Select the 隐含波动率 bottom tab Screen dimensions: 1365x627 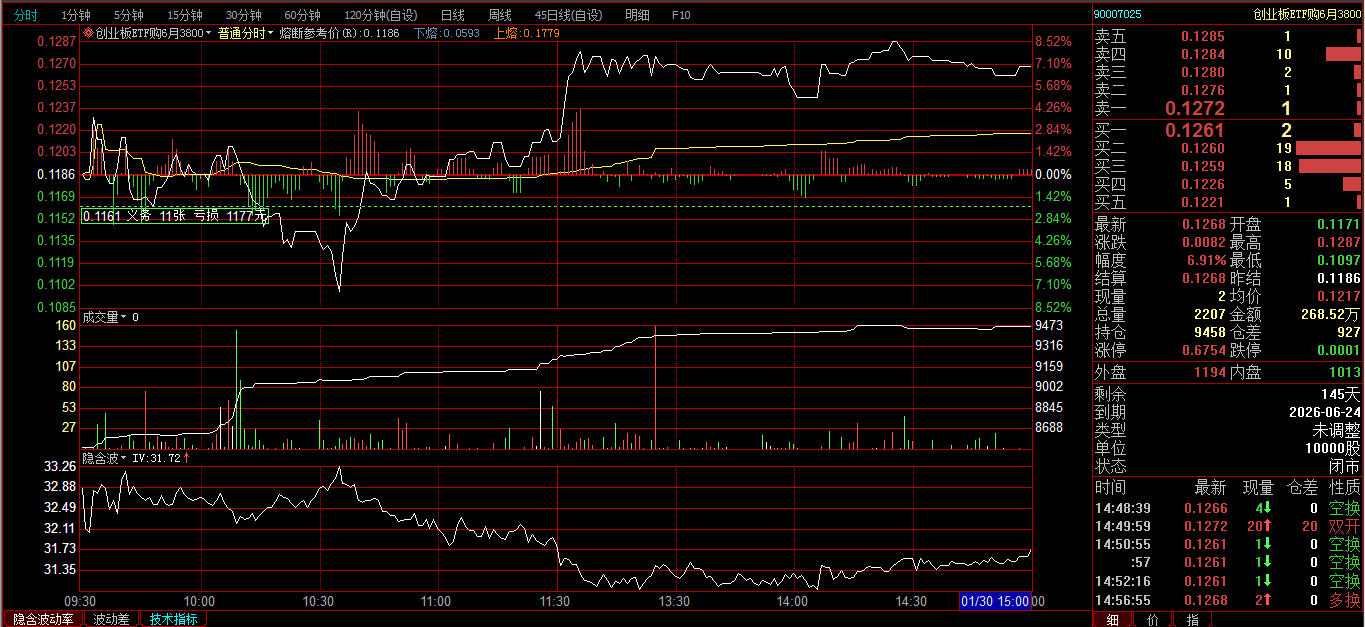pyautogui.click(x=43, y=619)
